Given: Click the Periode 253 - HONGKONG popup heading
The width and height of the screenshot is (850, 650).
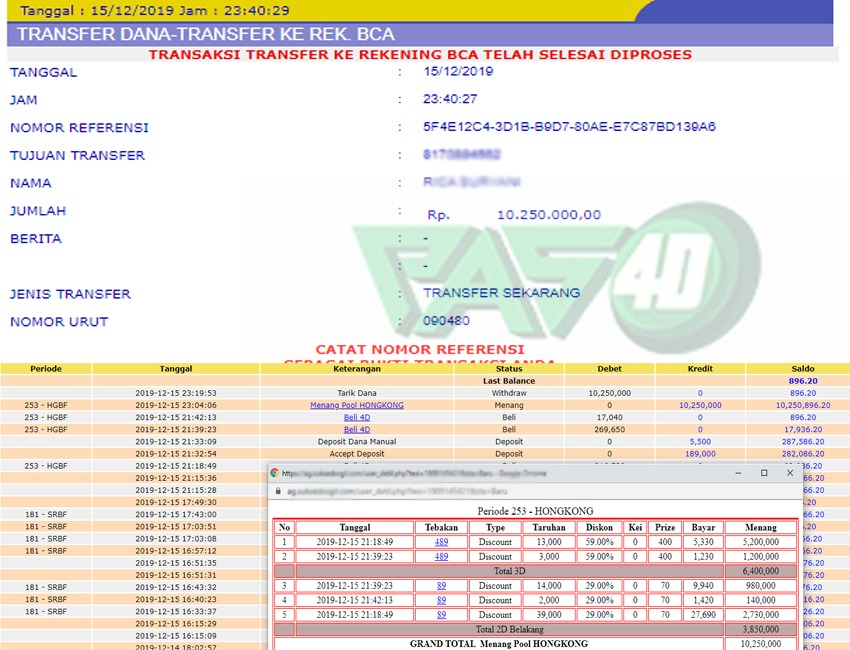Looking at the screenshot, I should tap(535, 511).
